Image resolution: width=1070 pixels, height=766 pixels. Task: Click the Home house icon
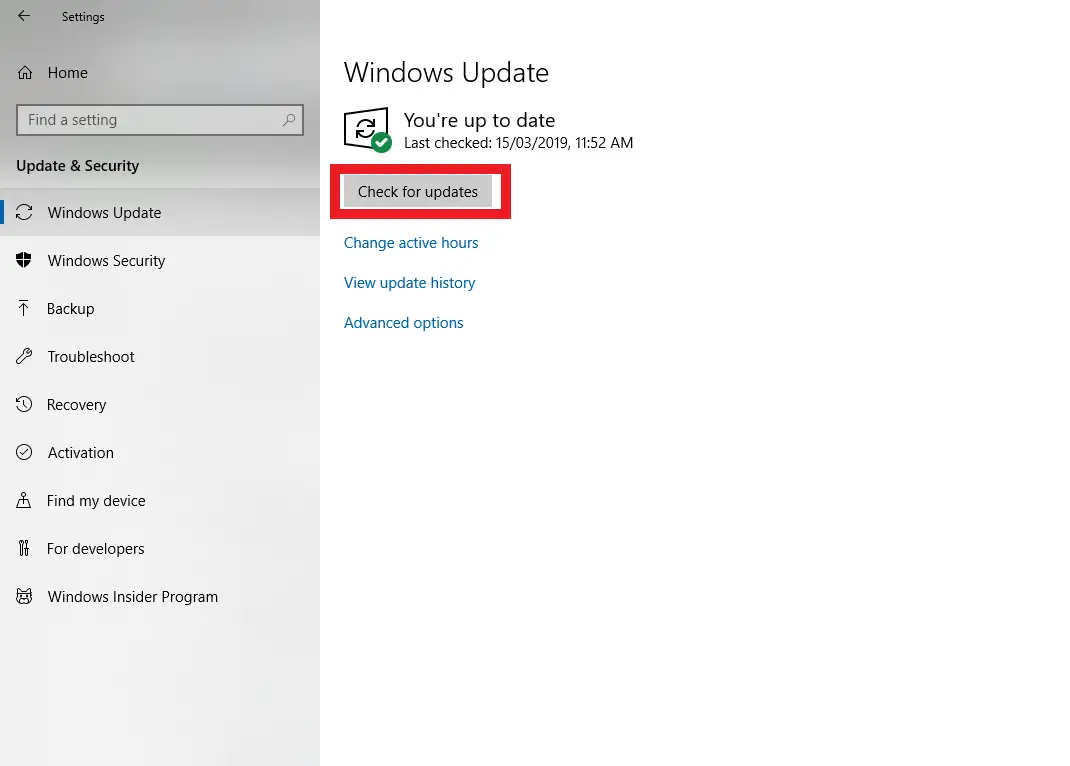point(25,72)
